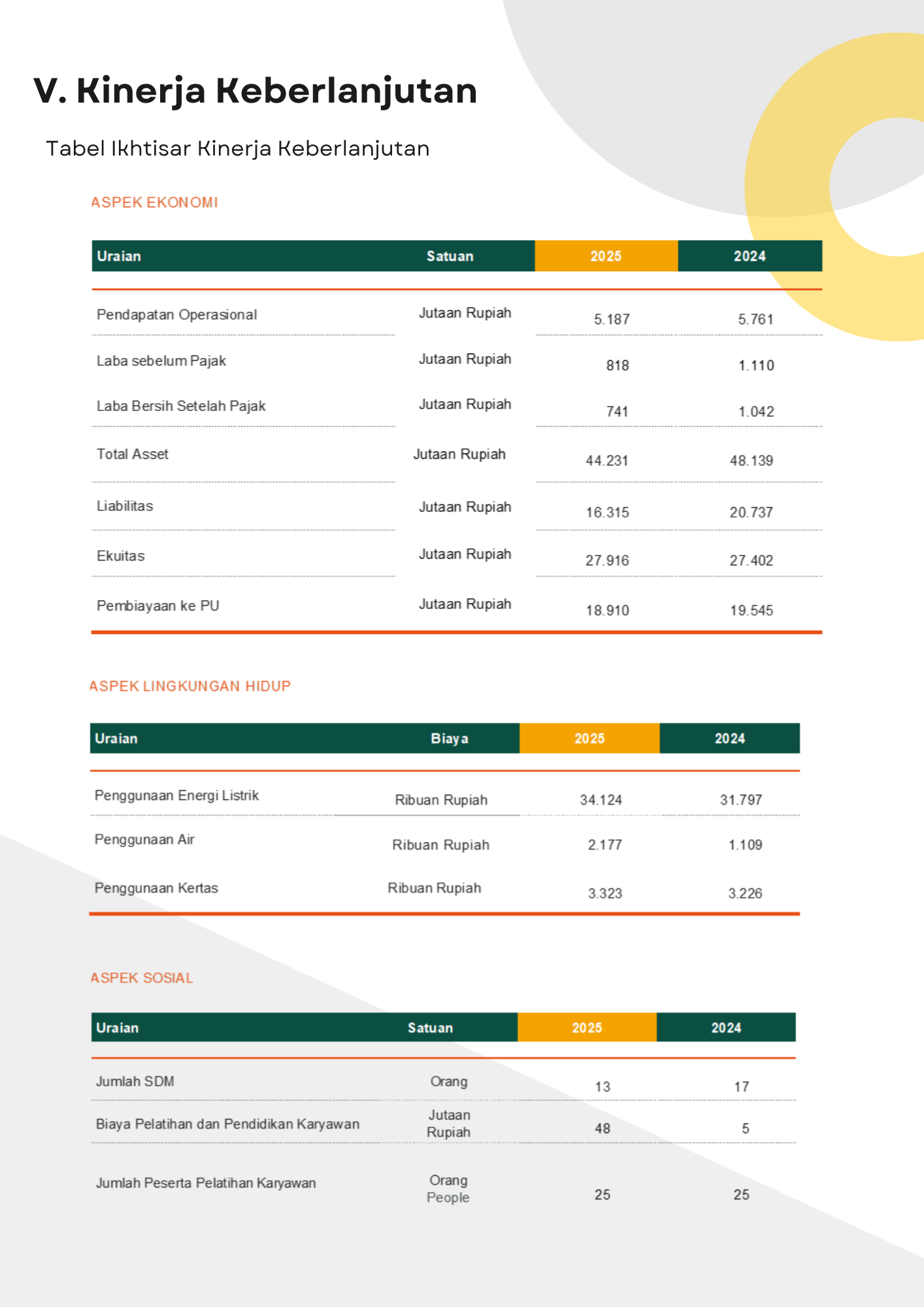Click the Biaya Pelatihan dan Pendidikan Karyawan row

click(x=444, y=1123)
